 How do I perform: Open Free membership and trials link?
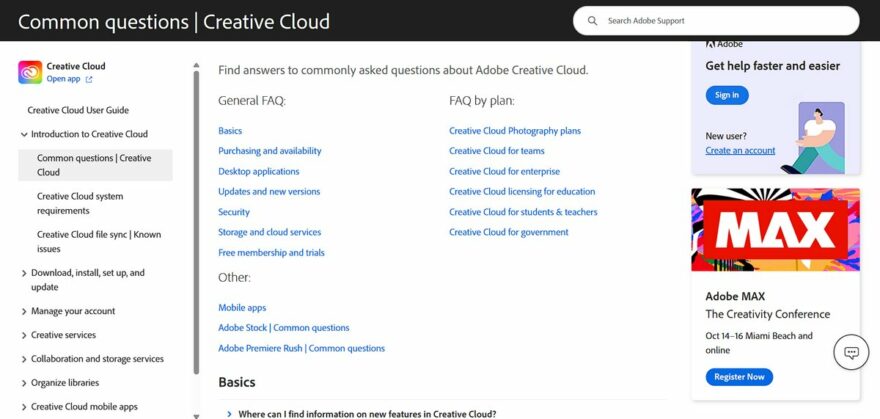pyautogui.click(x=272, y=253)
